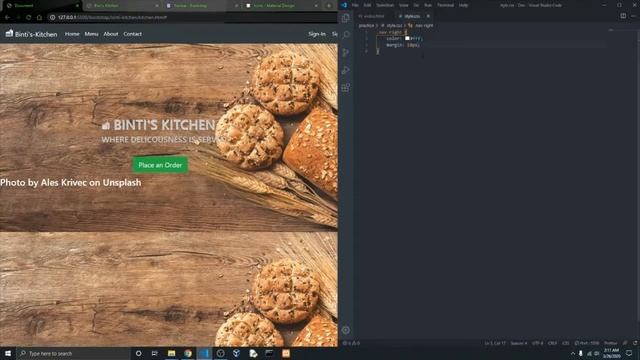
Task: Click Menu link in site navbar
Action: [x=91, y=34]
